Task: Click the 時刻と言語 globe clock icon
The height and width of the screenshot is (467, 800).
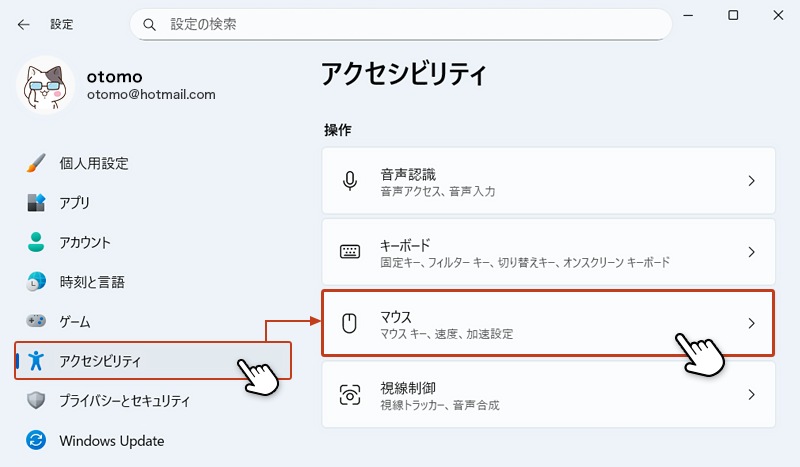Action: coord(36,282)
